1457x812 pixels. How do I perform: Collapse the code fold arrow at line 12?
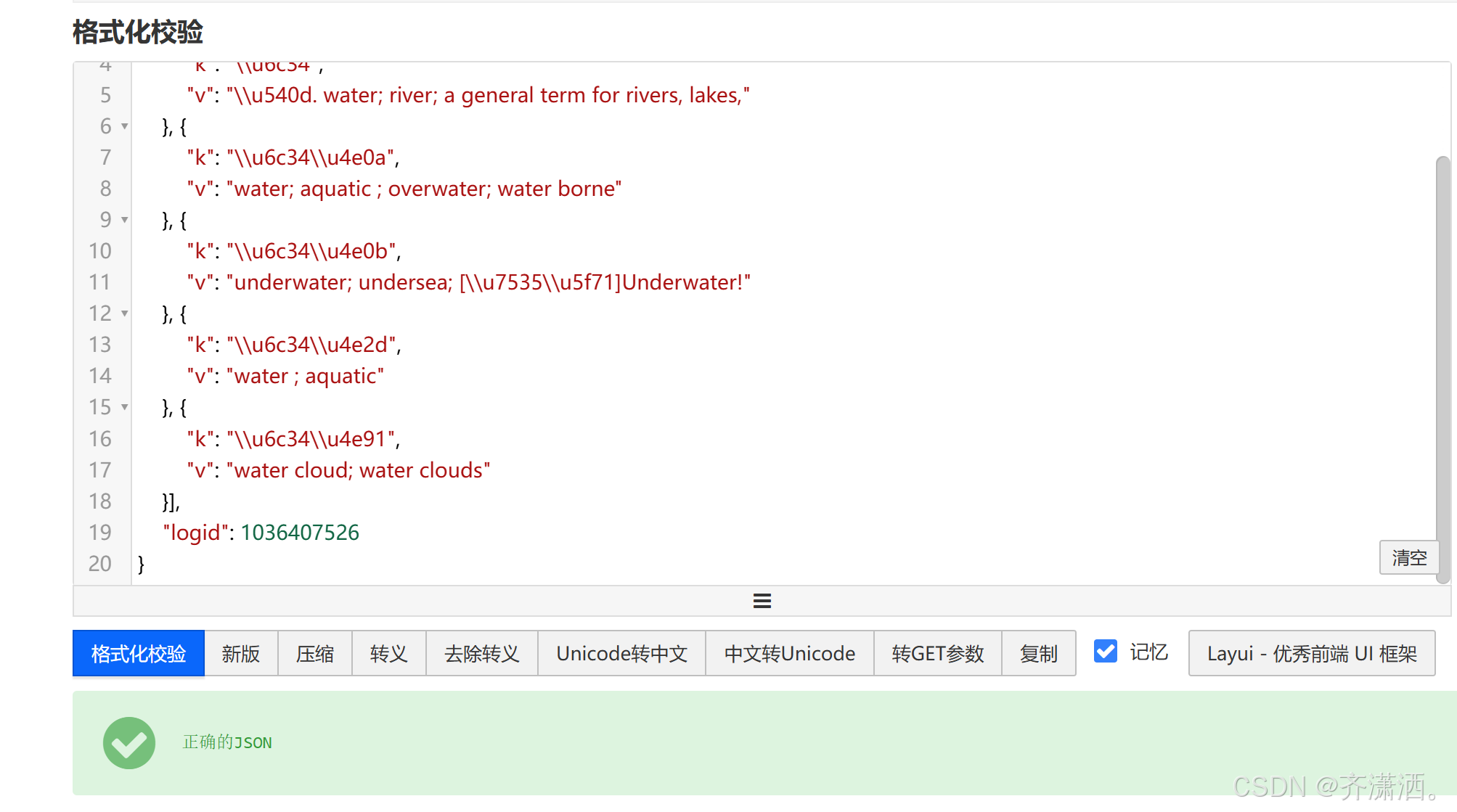pos(125,313)
